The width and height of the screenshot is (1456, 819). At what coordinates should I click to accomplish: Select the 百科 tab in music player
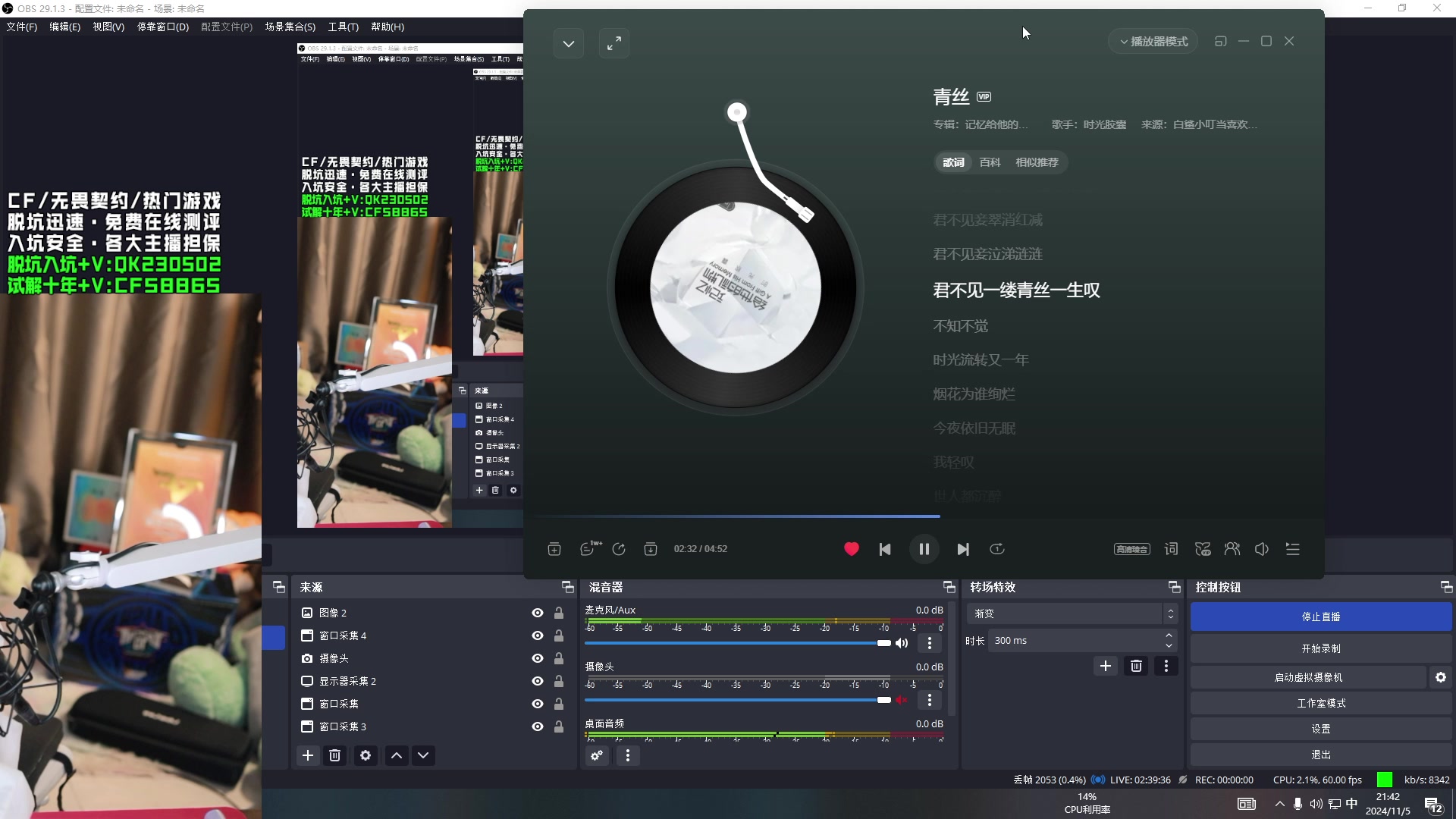point(990,162)
